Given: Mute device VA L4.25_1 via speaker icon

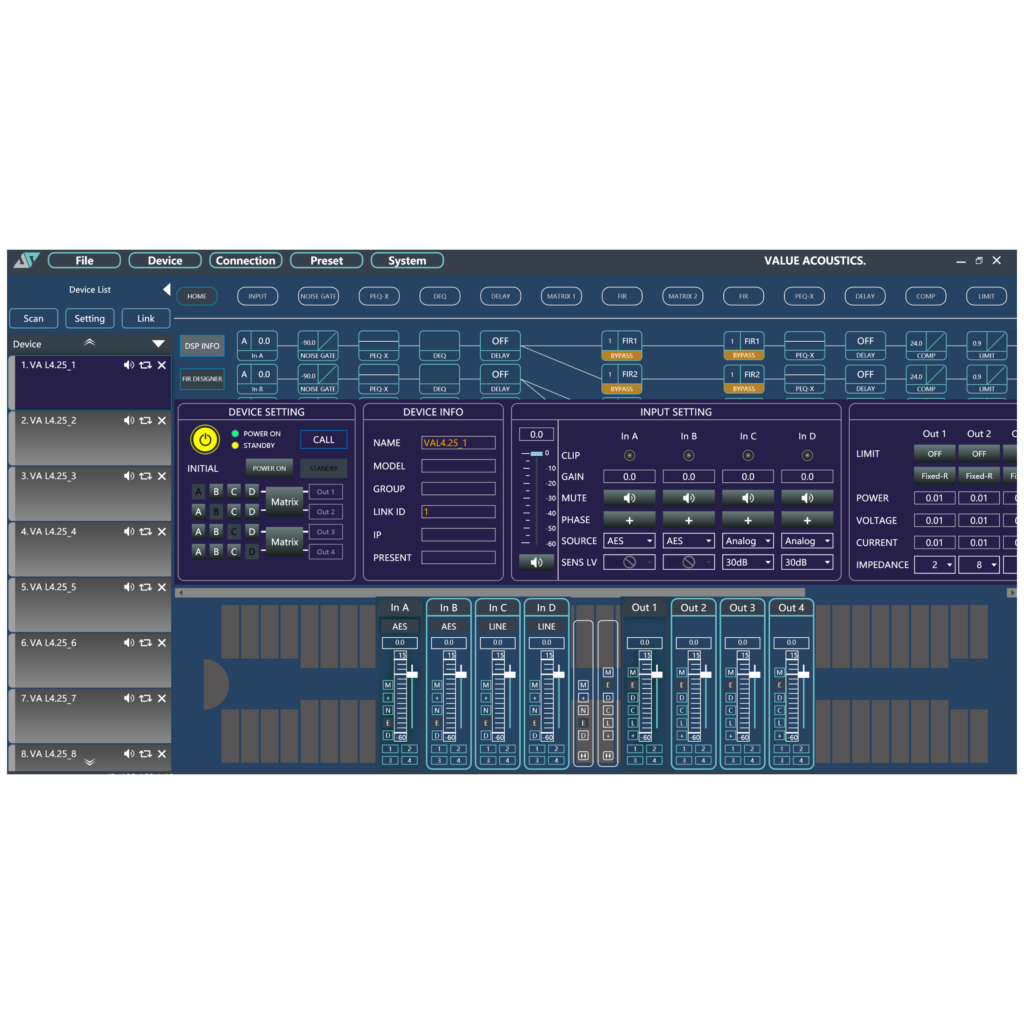Looking at the screenshot, I should pyautogui.click(x=129, y=365).
